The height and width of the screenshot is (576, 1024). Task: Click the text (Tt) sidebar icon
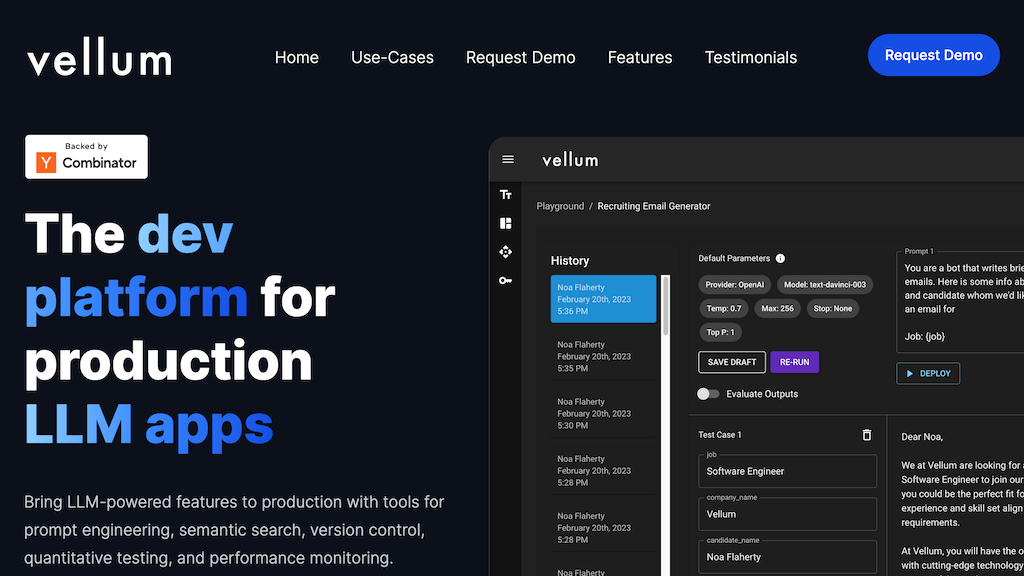[506, 195]
